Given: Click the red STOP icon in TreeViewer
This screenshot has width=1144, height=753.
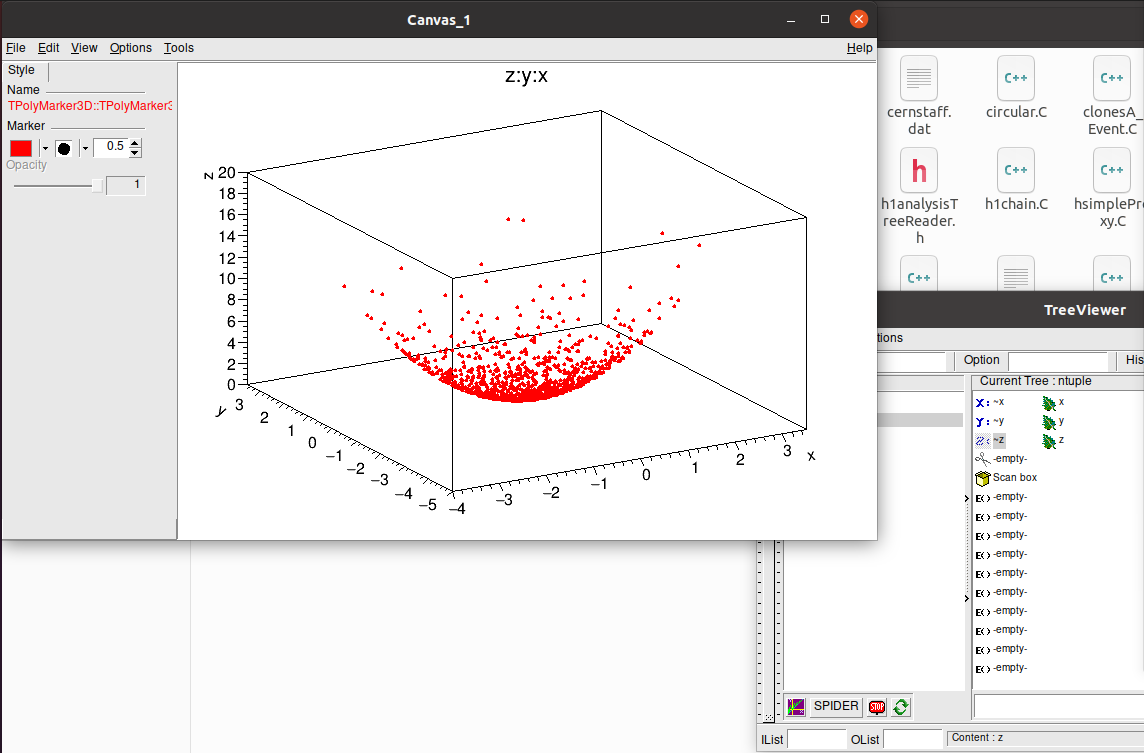Looking at the screenshot, I should click(877, 706).
